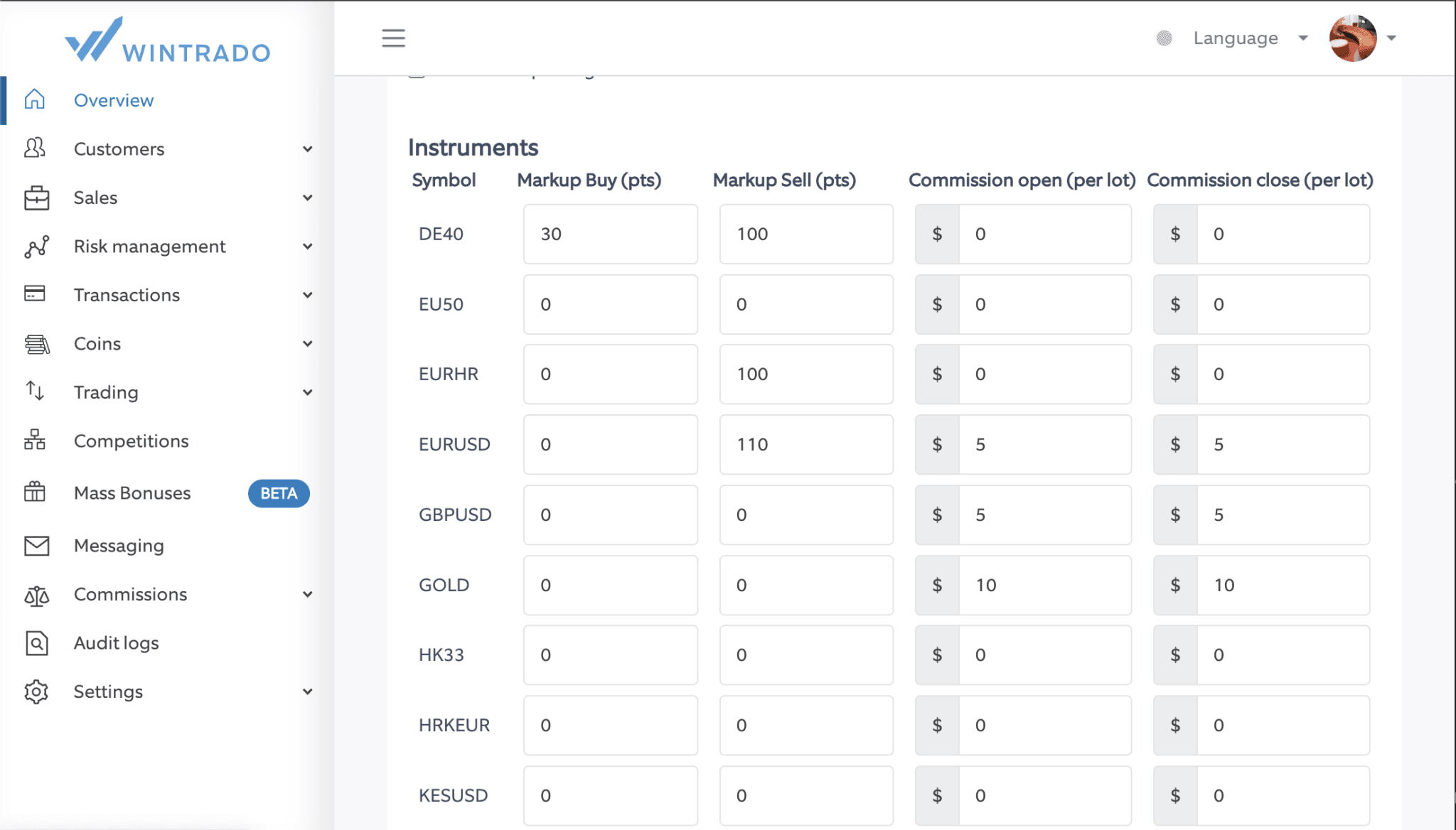Click the Mass Bonuses gift icon

34,492
